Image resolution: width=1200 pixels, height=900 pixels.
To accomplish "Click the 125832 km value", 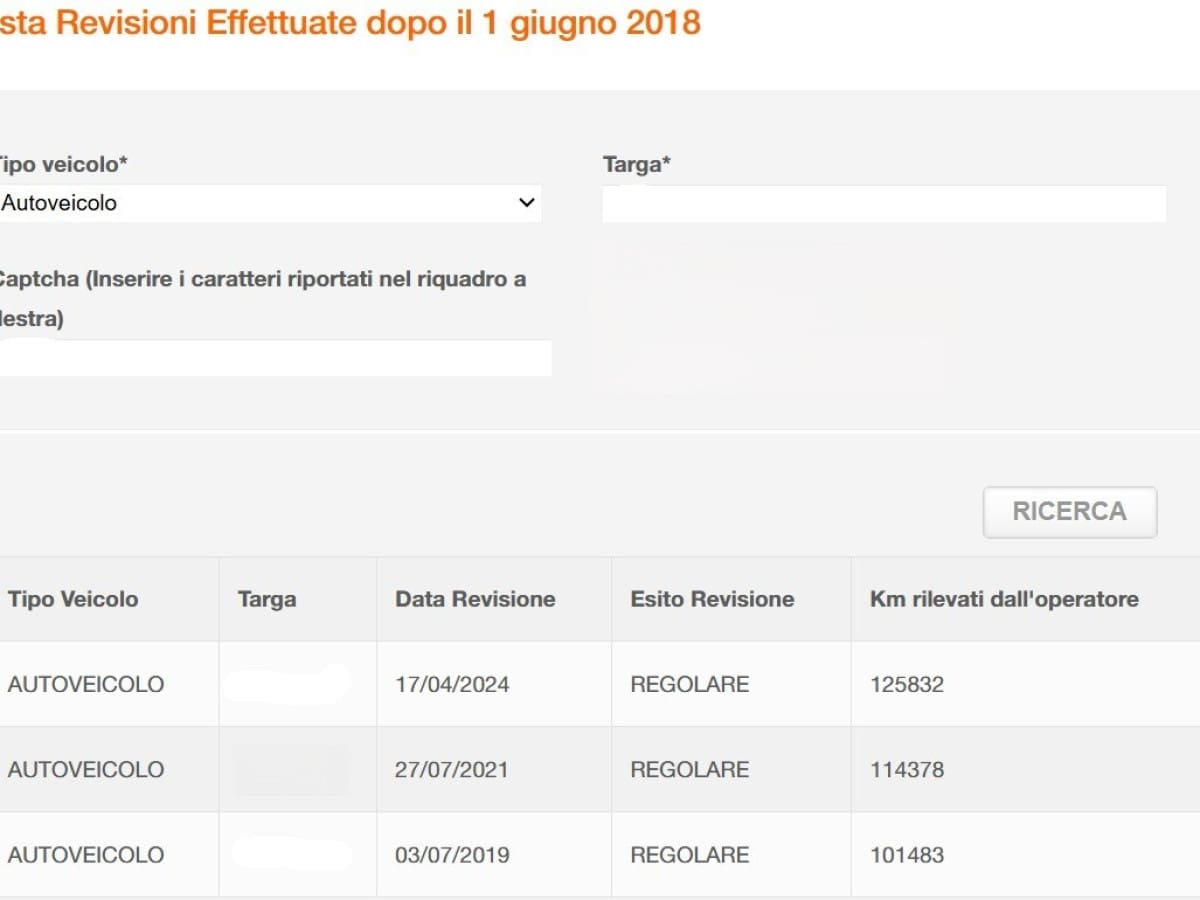I will point(907,684).
